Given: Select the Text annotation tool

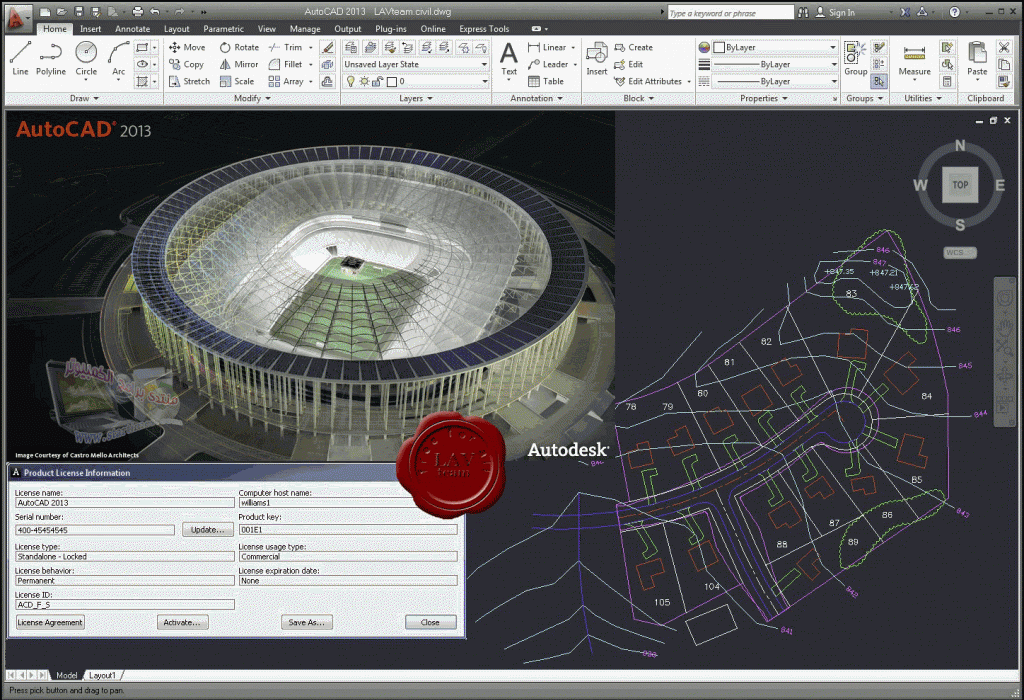Looking at the screenshot, I should tap(509, 58).
